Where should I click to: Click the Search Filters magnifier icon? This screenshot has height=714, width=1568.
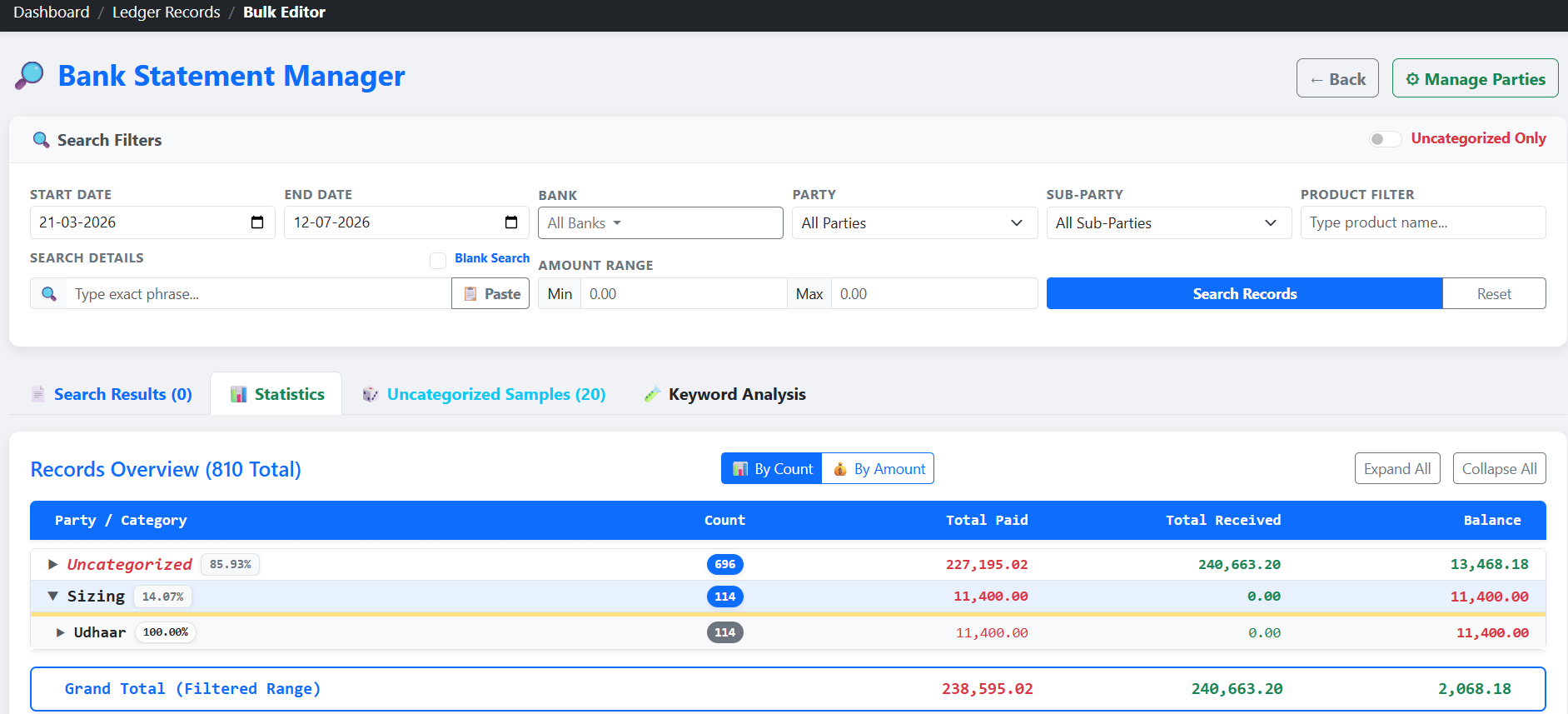point(41,140)
